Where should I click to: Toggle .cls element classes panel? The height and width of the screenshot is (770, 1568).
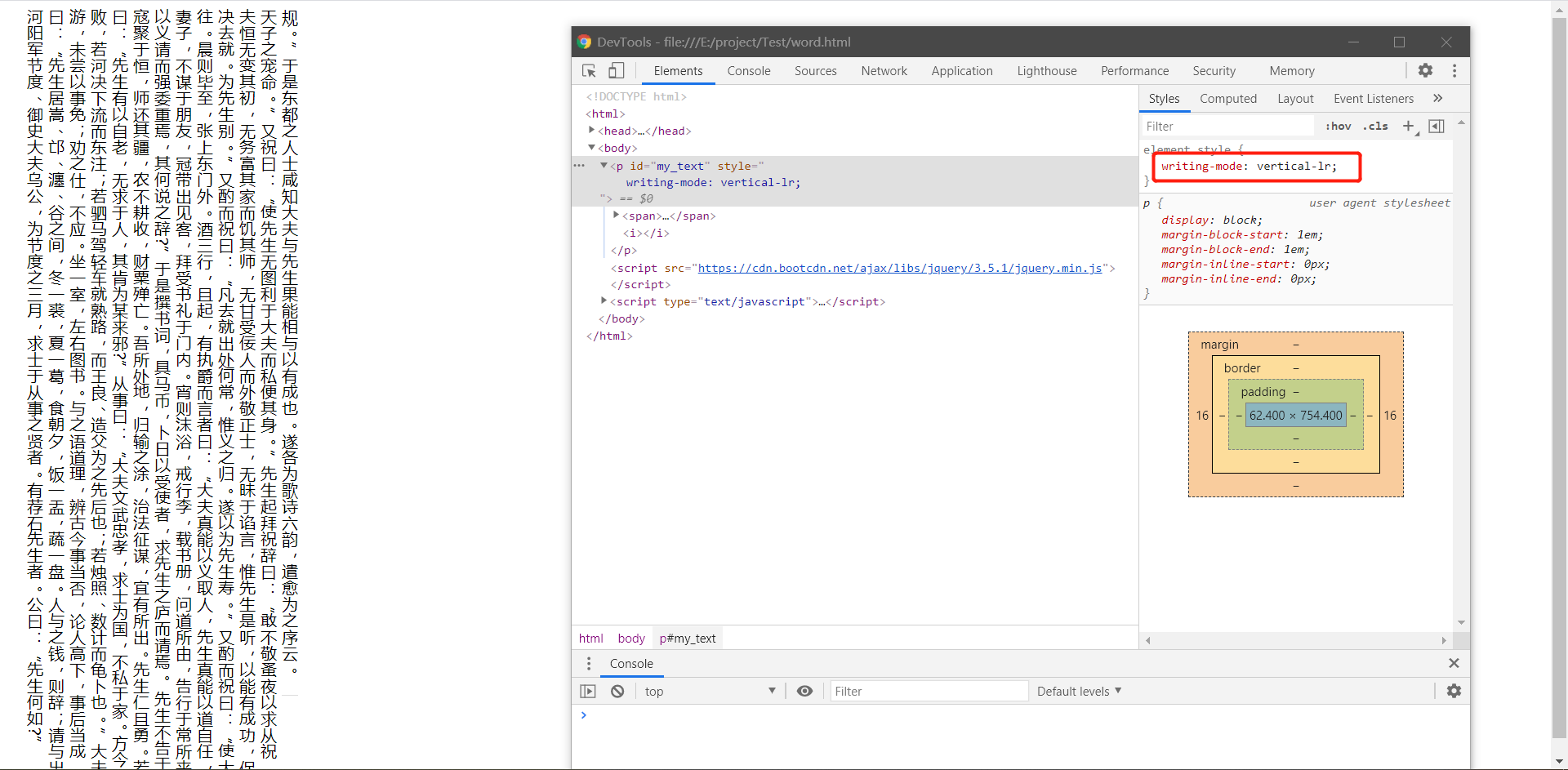pyautogui.click(x=1375, y=126)
